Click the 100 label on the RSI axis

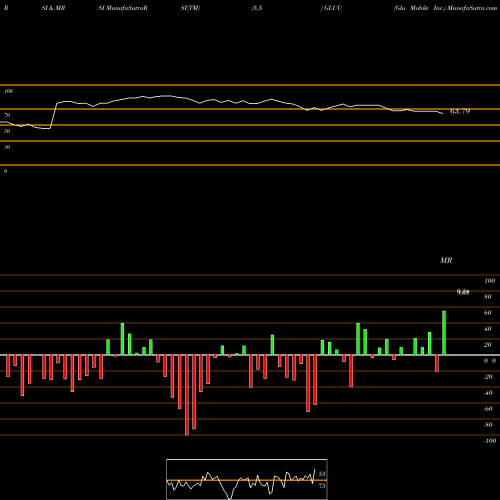tap(8, 91)
